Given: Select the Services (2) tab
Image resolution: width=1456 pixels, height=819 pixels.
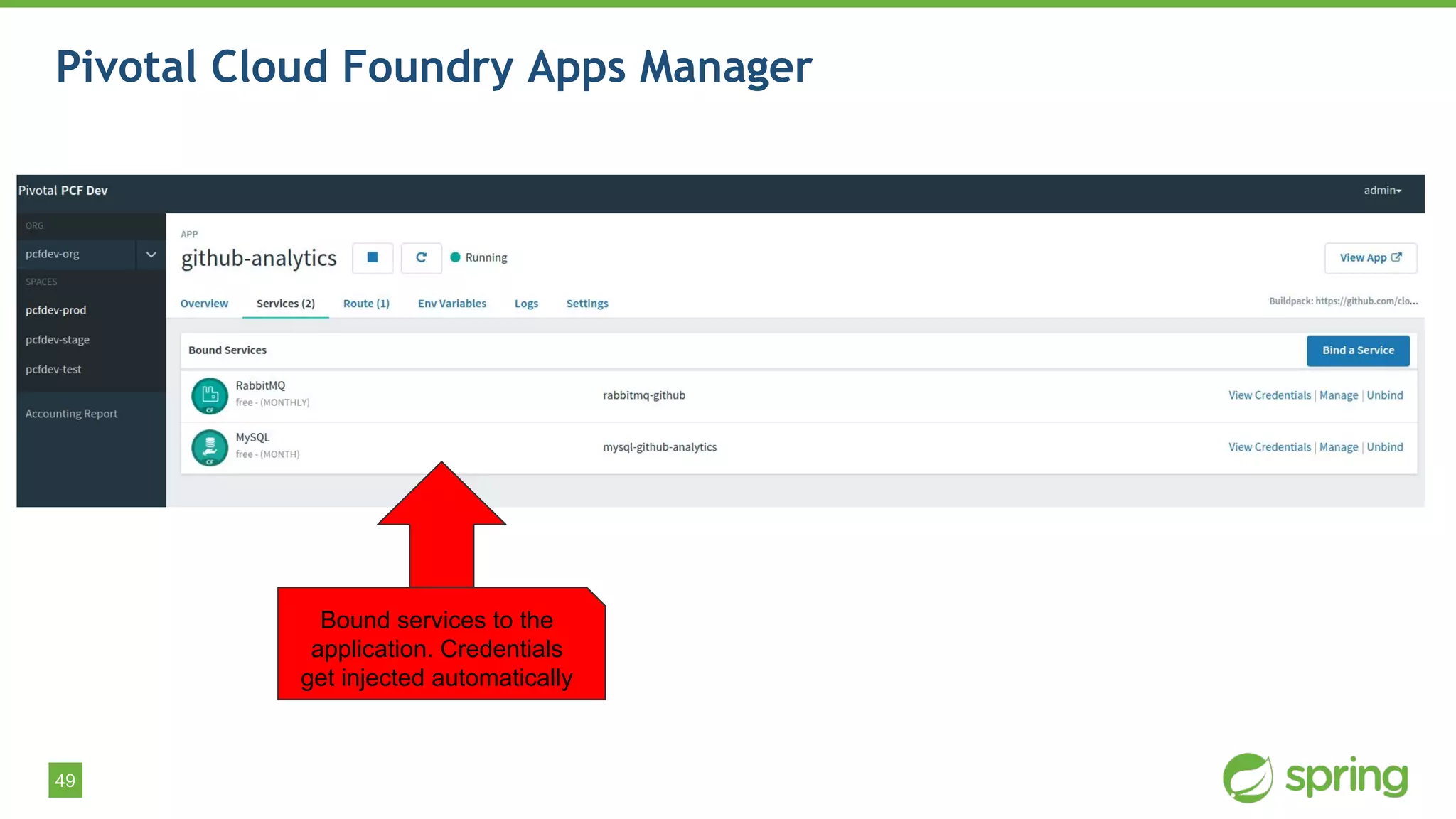Looking at the screenshot, I should (285, 304).
